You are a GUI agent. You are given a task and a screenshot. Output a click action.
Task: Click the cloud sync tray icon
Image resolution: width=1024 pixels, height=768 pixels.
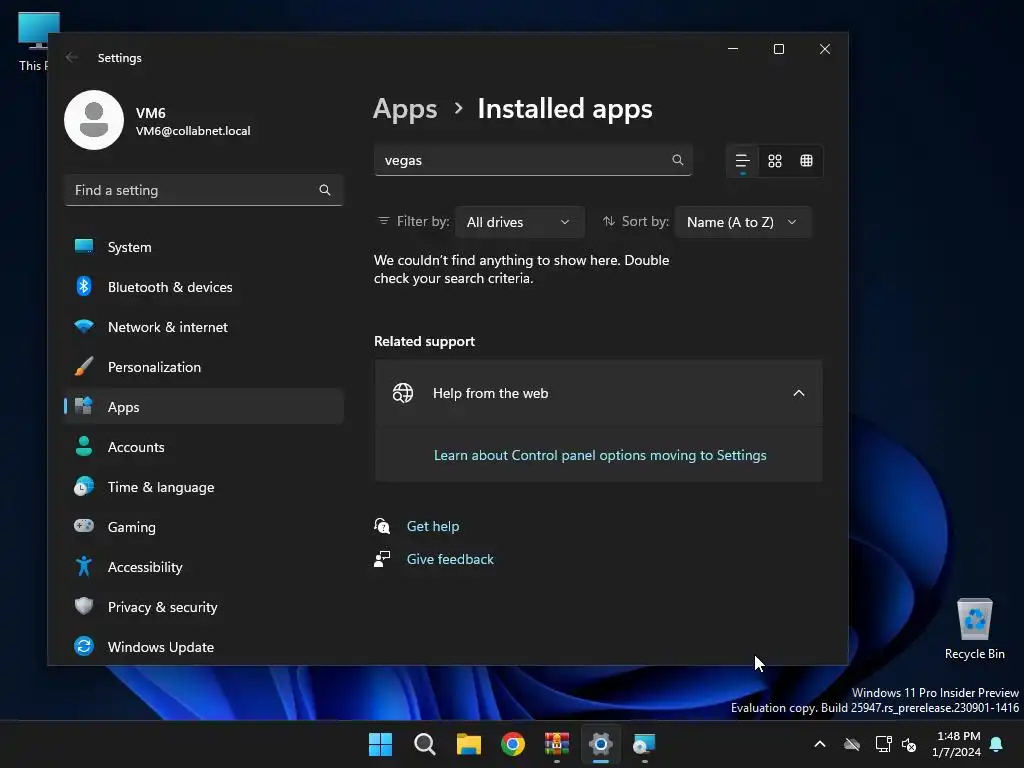point(852,744)
